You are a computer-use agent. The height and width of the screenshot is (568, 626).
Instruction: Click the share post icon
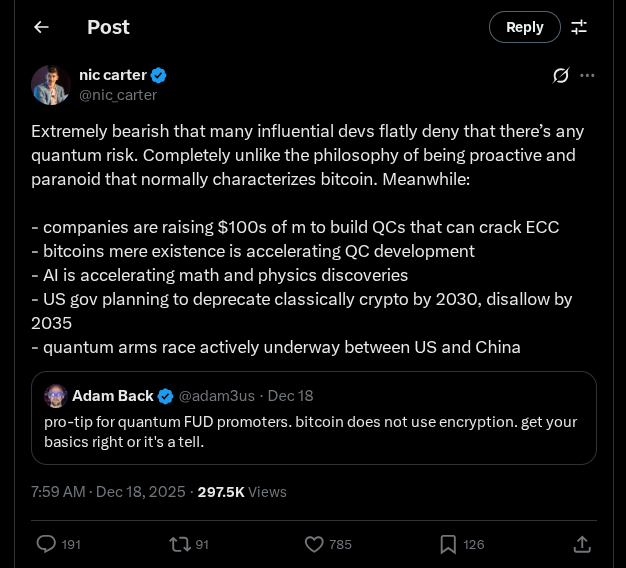[x=581, y=544]
